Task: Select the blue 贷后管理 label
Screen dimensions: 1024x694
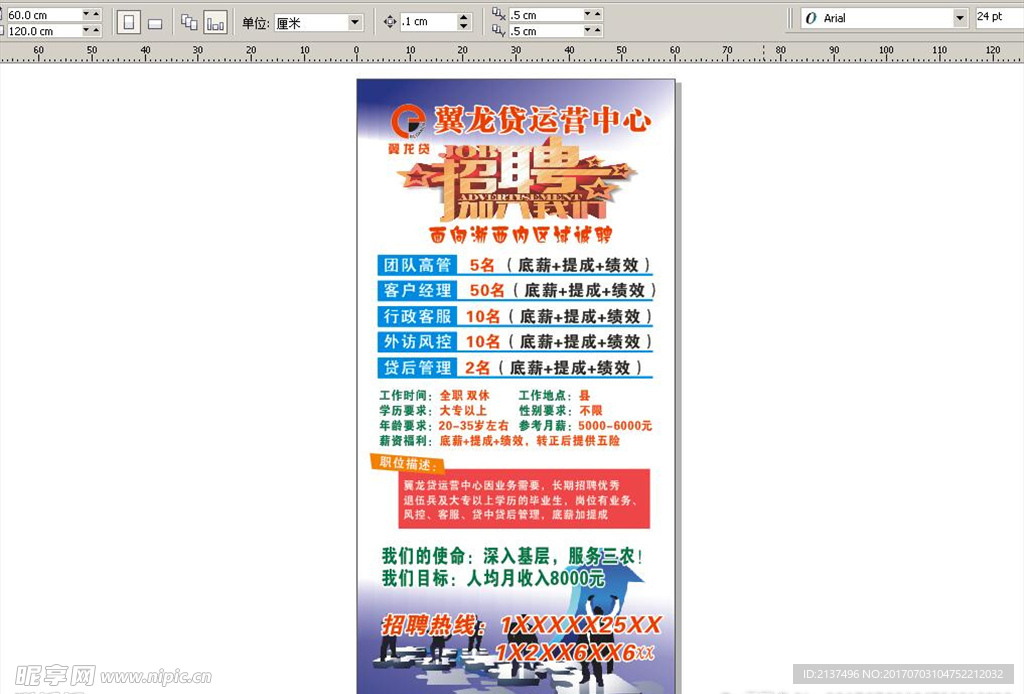Action: (417, 368)
